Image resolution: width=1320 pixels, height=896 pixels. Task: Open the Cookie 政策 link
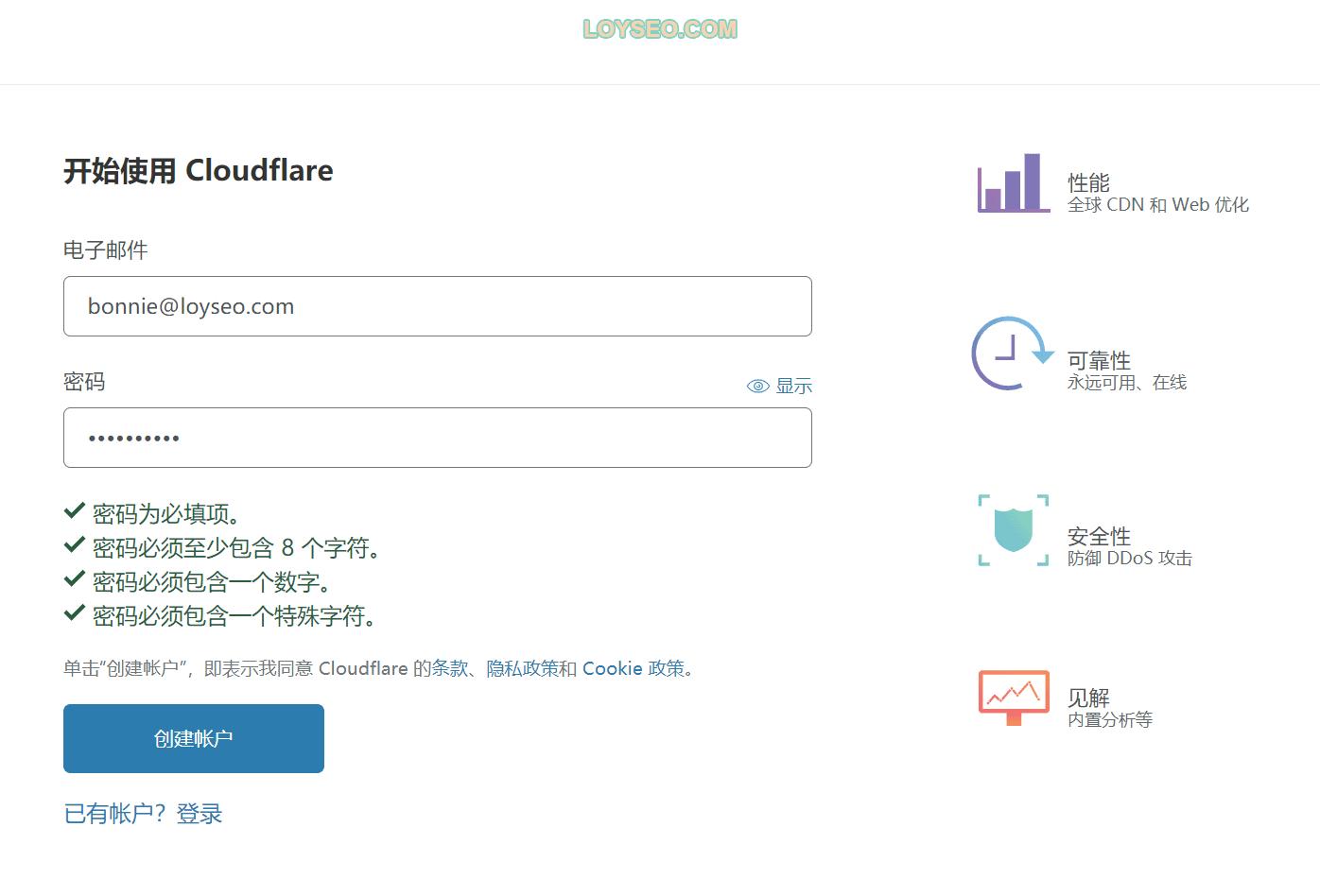coord(635,668)
